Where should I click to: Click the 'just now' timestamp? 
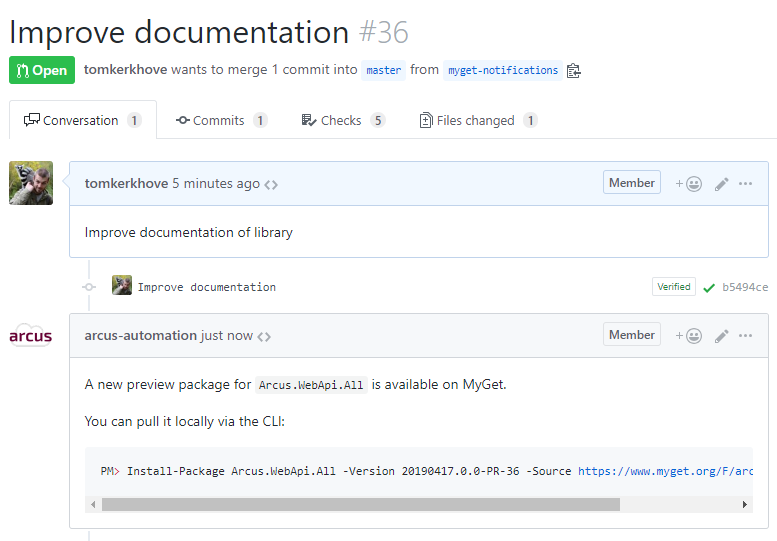coord(227,336)
